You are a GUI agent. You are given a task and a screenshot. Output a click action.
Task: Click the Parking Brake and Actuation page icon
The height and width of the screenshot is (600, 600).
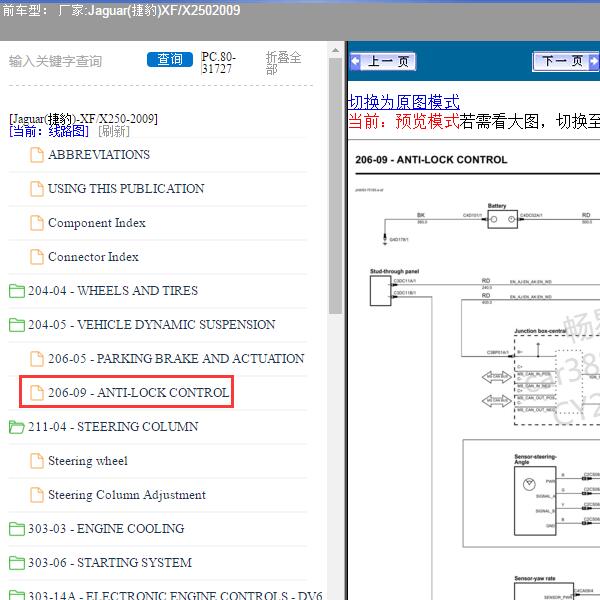point(37,359)
